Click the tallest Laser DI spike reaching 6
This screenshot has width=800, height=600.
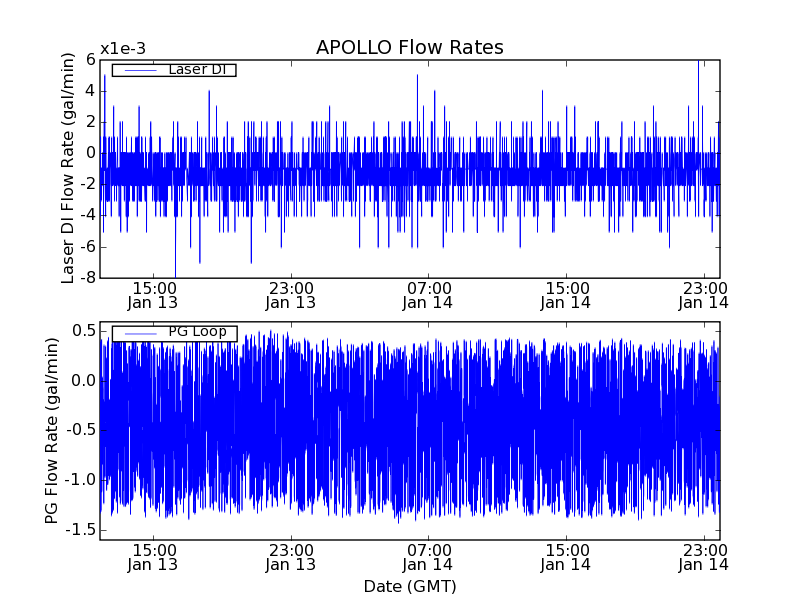[698, 63]
